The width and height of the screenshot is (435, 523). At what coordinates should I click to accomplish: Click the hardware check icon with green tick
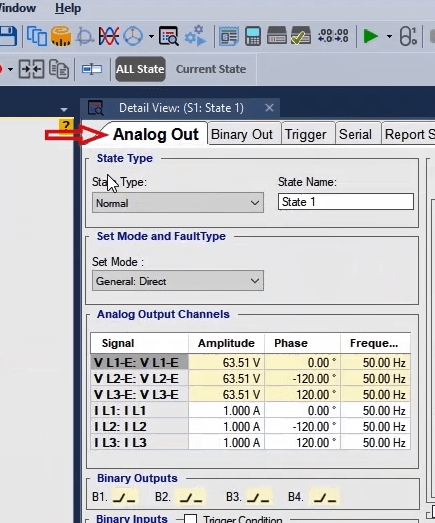tap(301, 36)
